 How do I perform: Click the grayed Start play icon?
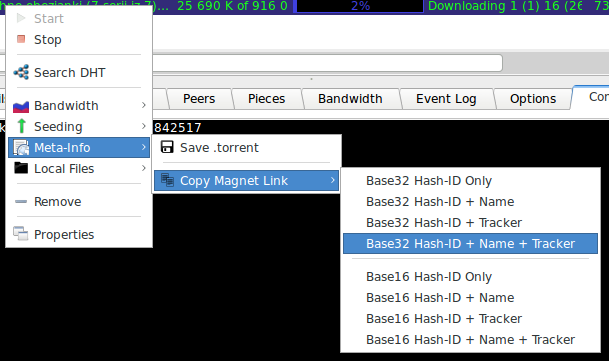tap(21, 18)
